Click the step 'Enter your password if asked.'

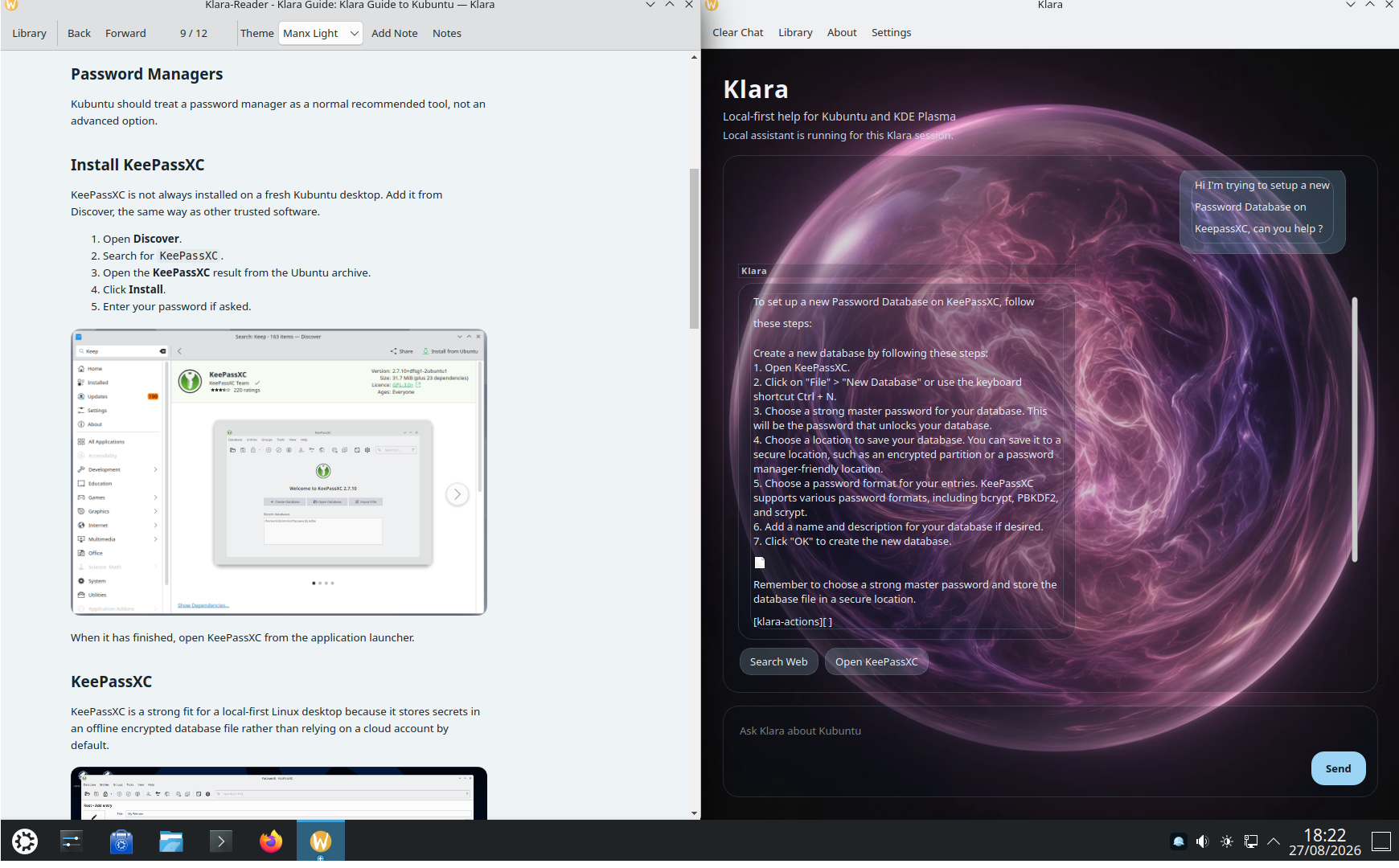tap(177, 306)
